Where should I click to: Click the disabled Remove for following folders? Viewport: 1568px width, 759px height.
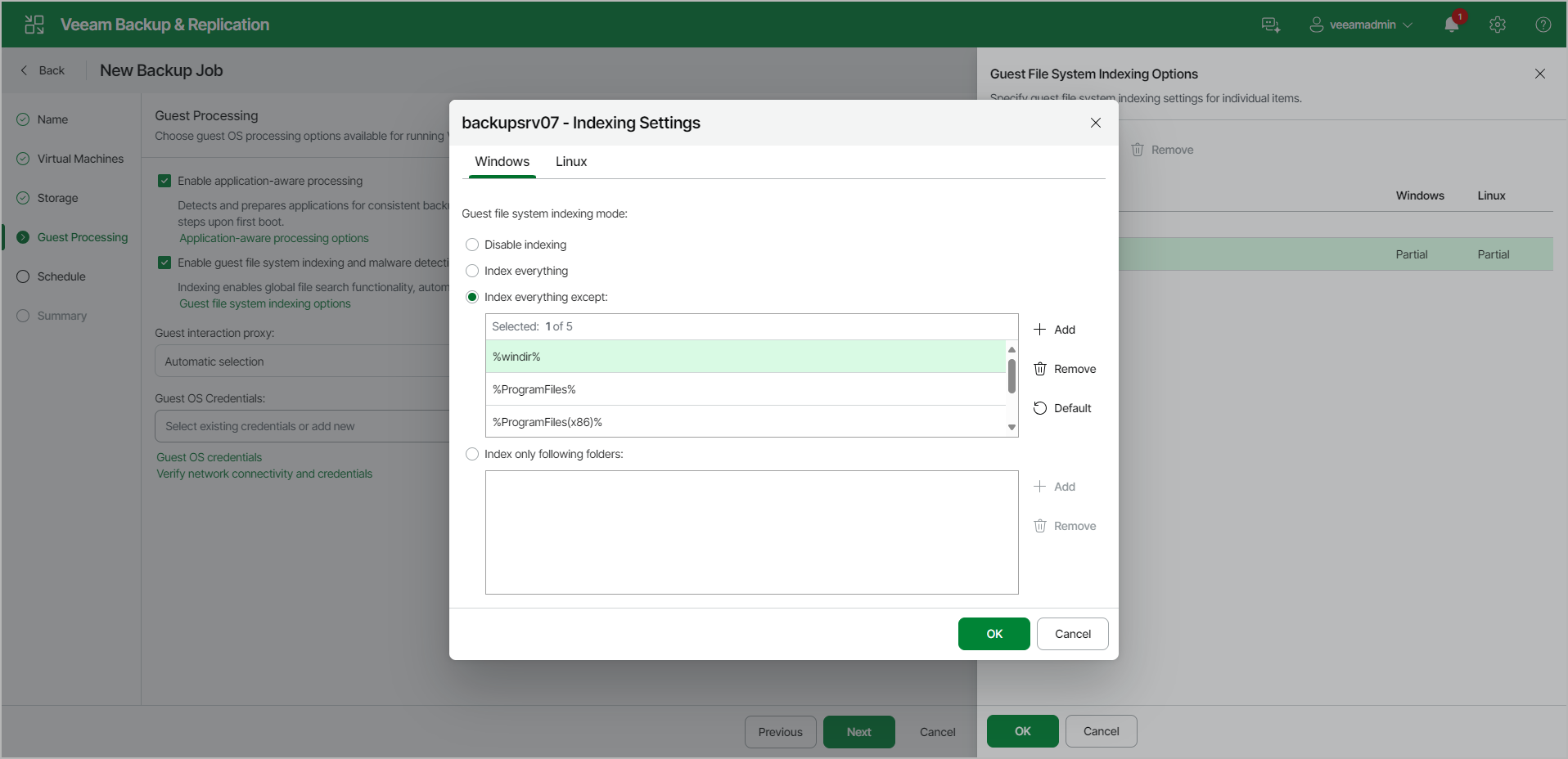(1065, 526)
